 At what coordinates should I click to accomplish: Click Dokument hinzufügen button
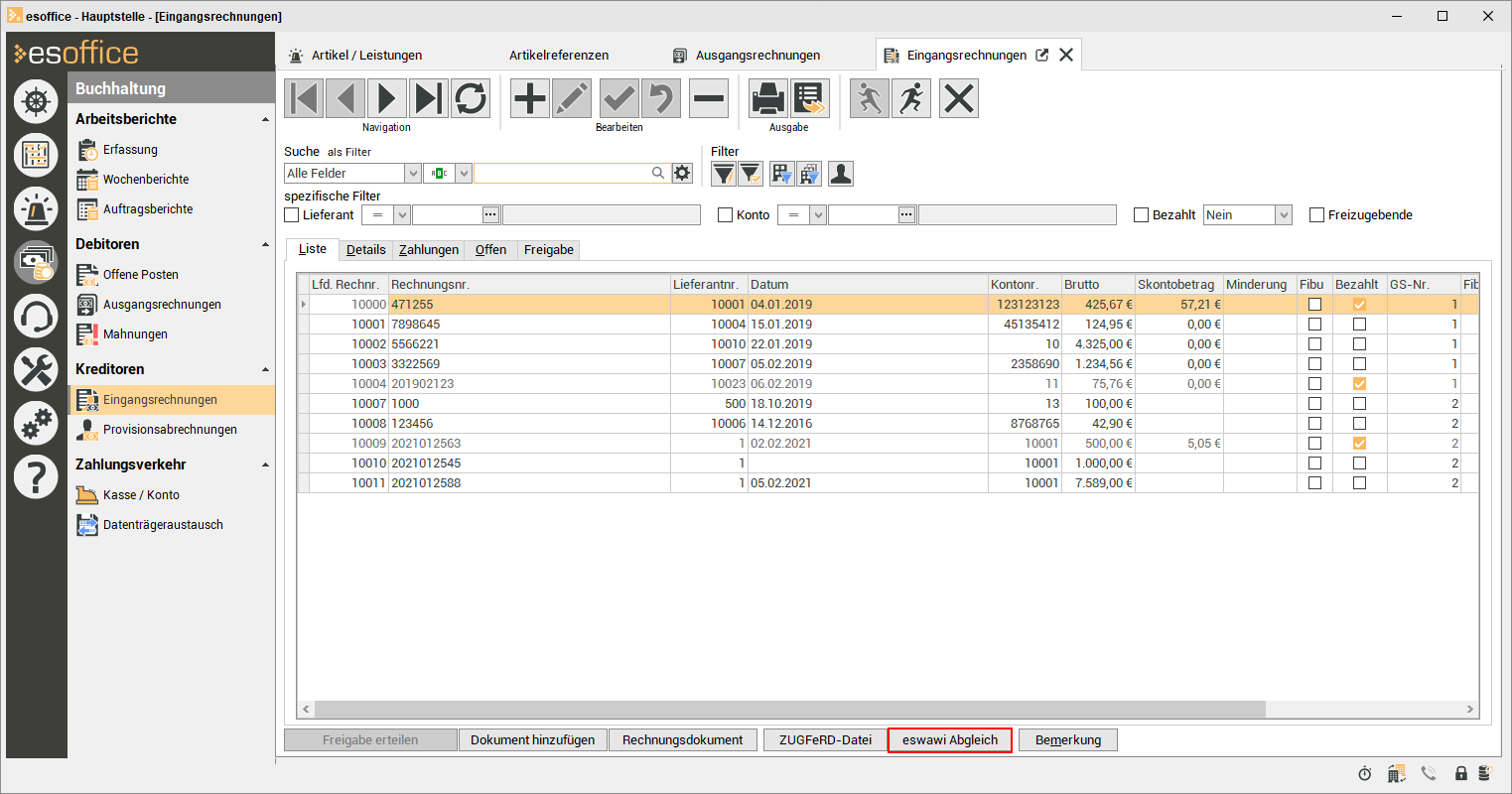533,739
